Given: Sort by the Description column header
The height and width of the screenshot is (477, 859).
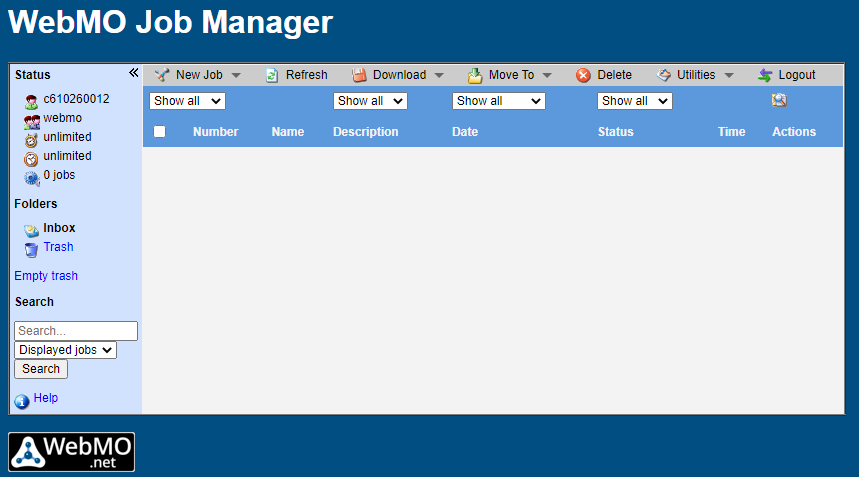Looking at the screenshot, I should pyautogui.click(x=365, y=132).
